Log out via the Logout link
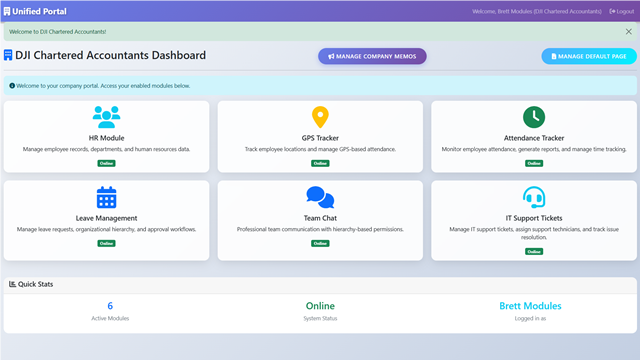Viewport: 640px width, 360px height. coord(622,11)
